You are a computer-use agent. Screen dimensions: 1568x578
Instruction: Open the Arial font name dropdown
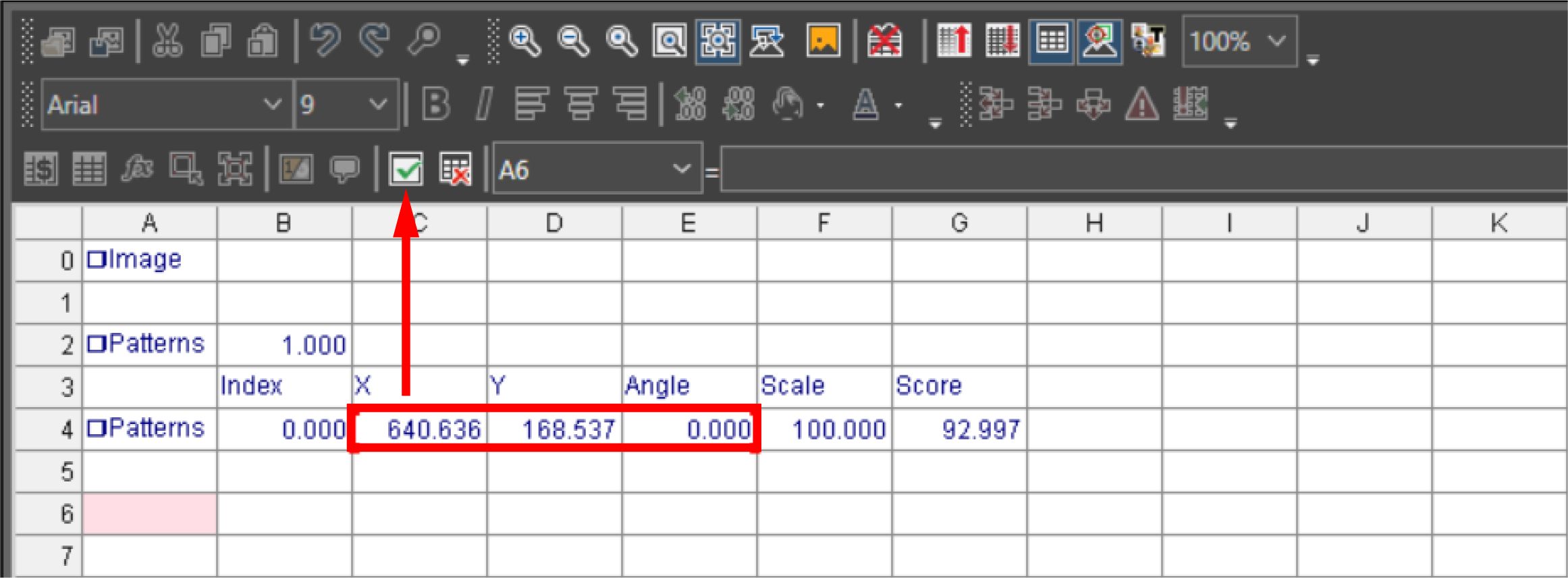click(272, 105)
